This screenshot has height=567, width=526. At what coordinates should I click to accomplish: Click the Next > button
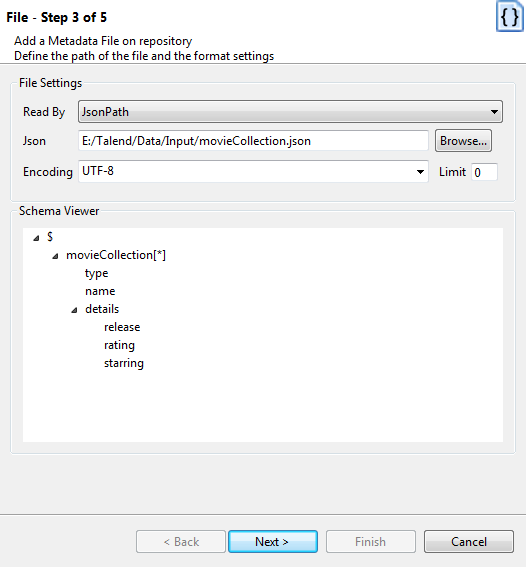pyautogui.click(x=273, y=541)
